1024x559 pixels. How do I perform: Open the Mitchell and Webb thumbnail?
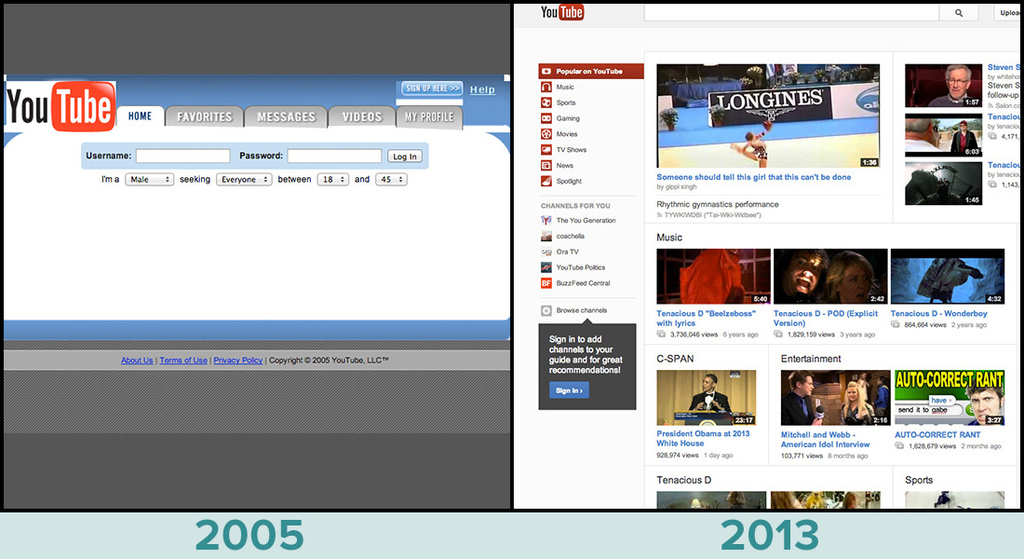coord(836,398)
